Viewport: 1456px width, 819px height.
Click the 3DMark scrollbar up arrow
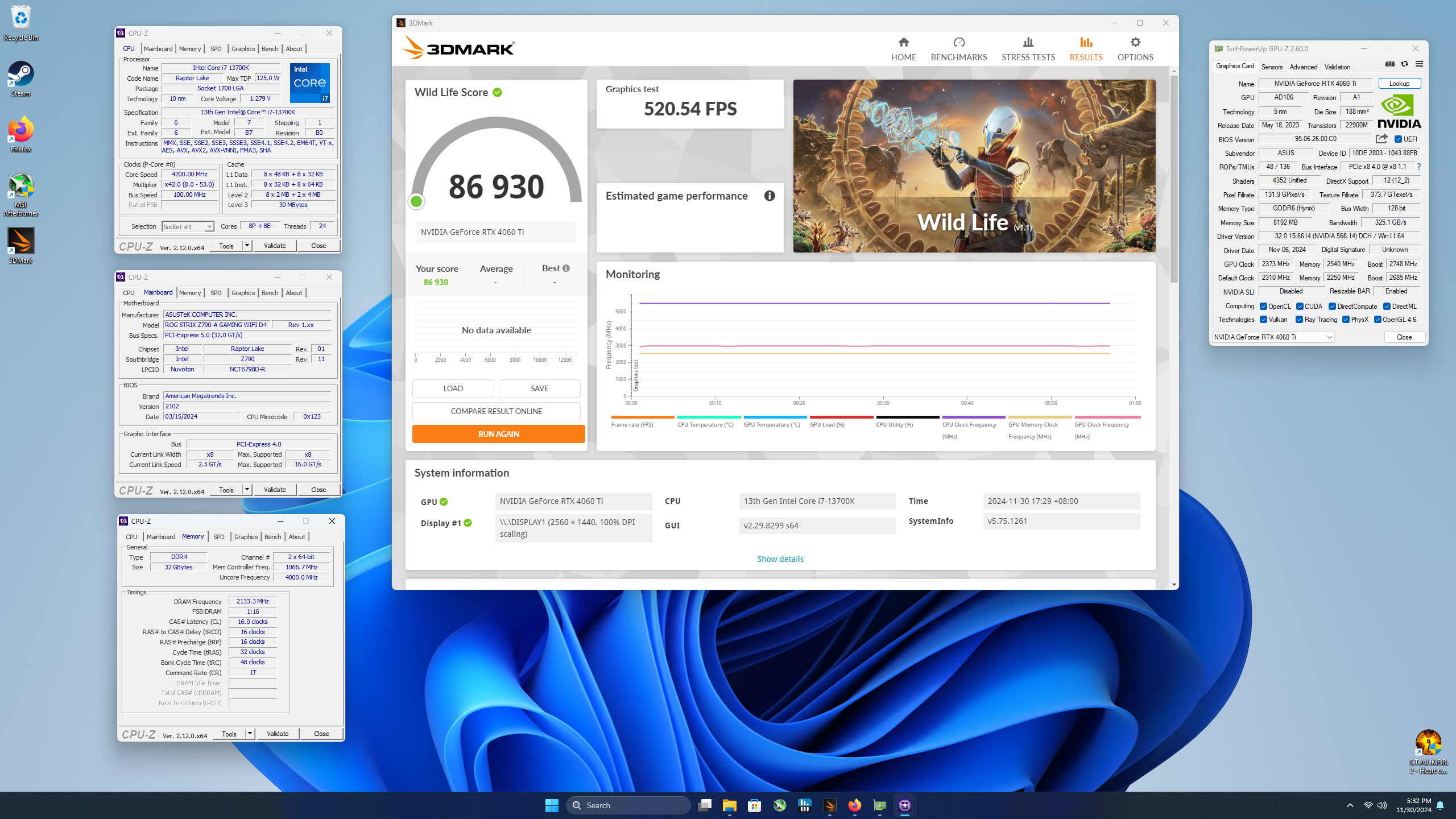point(1174,71)
